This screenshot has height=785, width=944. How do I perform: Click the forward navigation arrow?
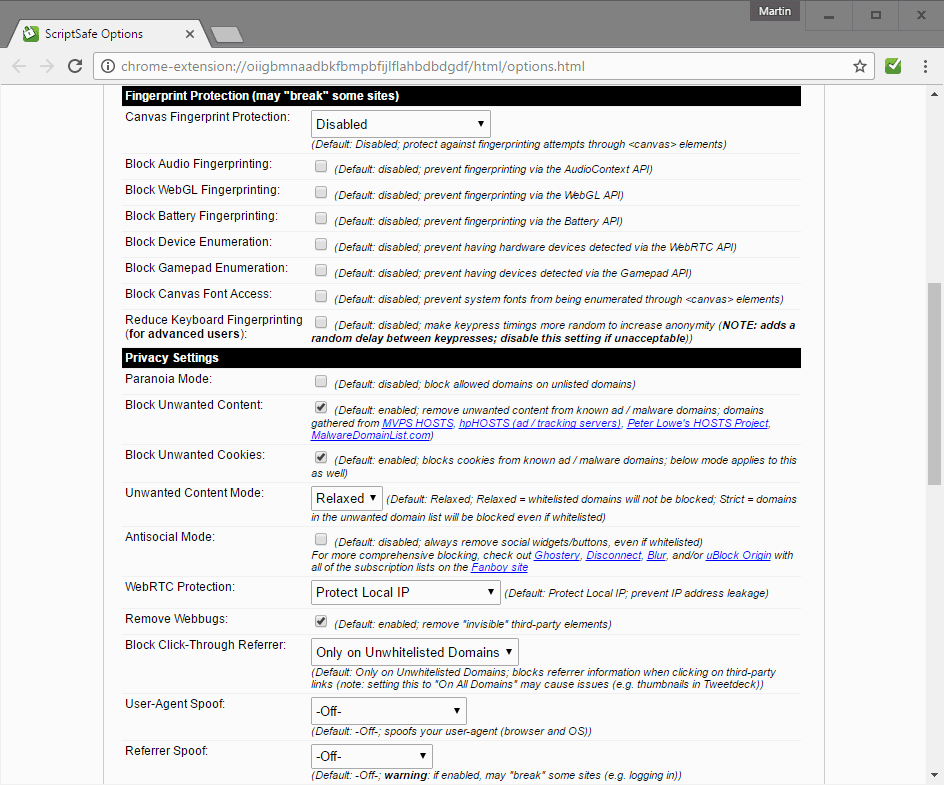pos(47,65)
